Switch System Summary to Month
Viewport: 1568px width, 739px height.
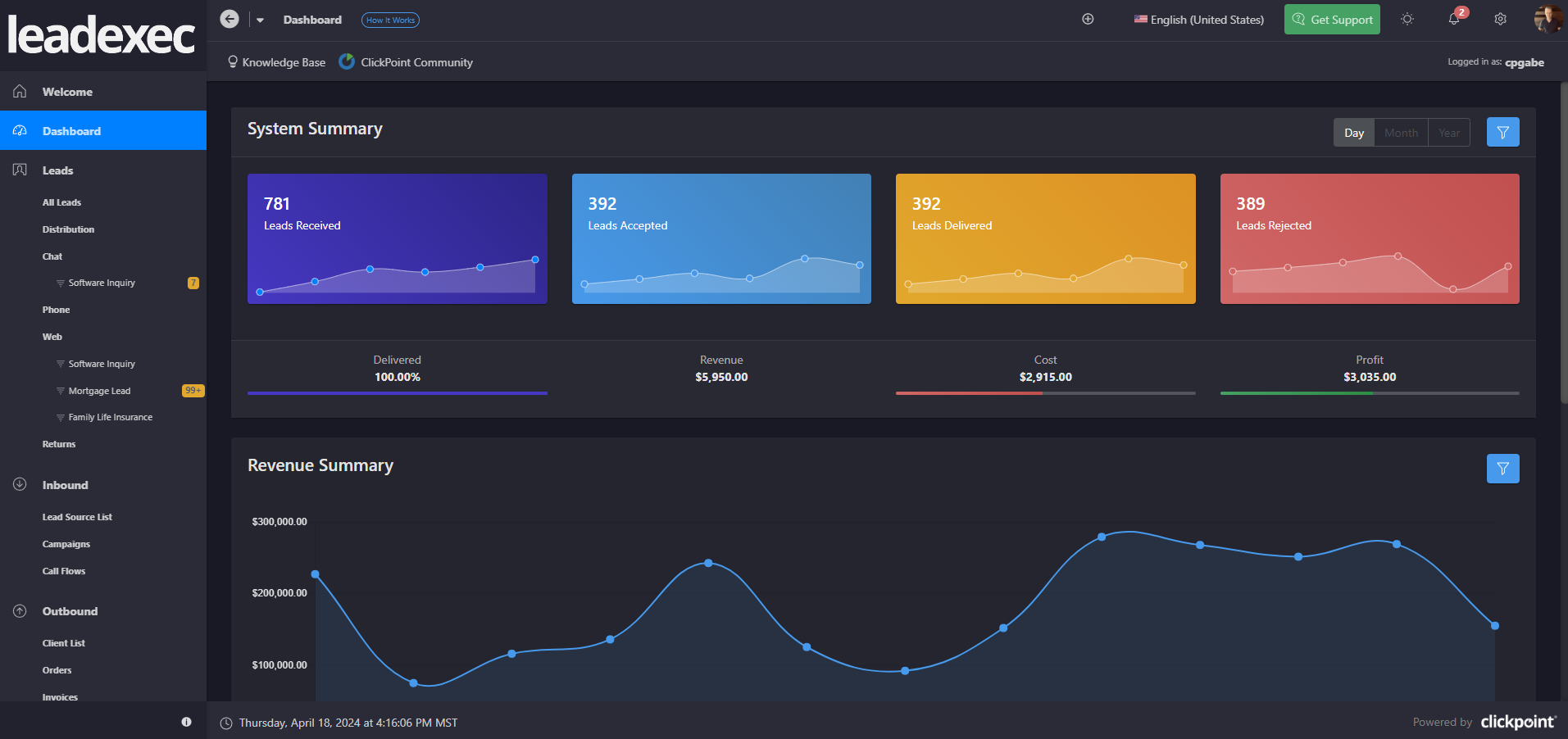click(1401, 133)
